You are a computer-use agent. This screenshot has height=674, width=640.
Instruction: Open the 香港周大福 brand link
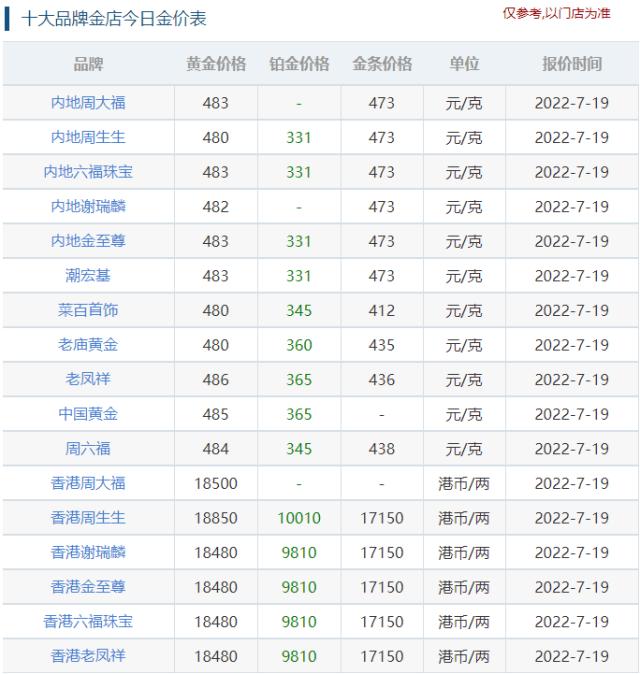(x=88, y=483)
